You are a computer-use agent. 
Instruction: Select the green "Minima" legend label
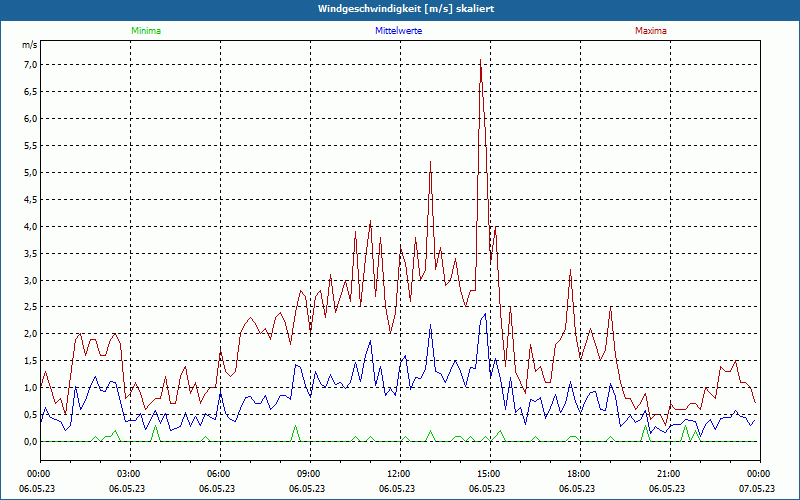tap(146, 31)
